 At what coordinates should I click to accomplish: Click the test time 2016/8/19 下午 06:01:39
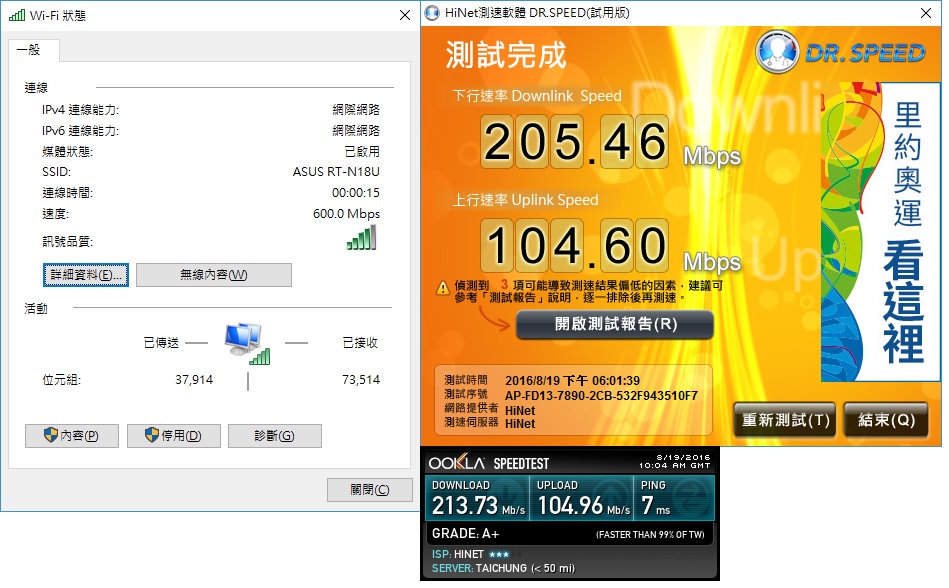click(572, 381)
